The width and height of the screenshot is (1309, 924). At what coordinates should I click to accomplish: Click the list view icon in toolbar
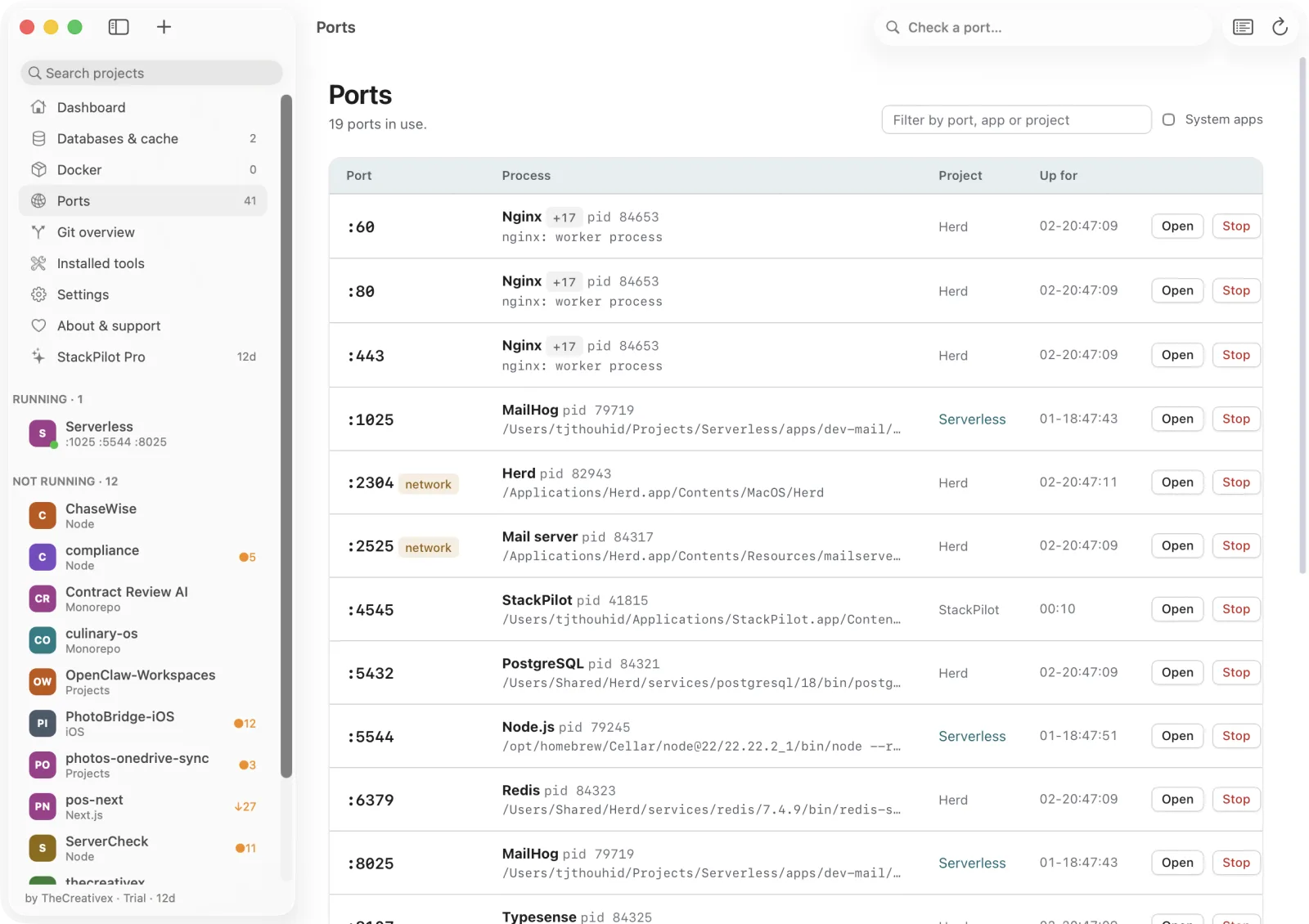1243,27
